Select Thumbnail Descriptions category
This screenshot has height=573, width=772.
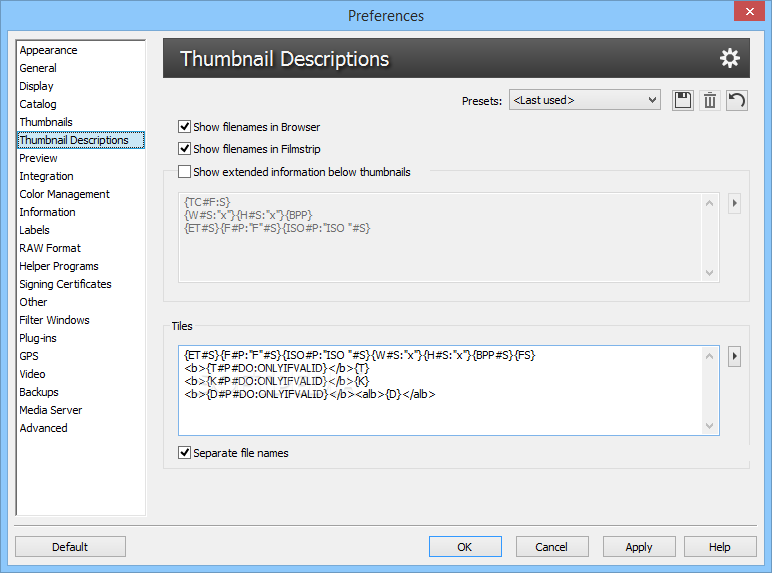(x=81, y=140)
